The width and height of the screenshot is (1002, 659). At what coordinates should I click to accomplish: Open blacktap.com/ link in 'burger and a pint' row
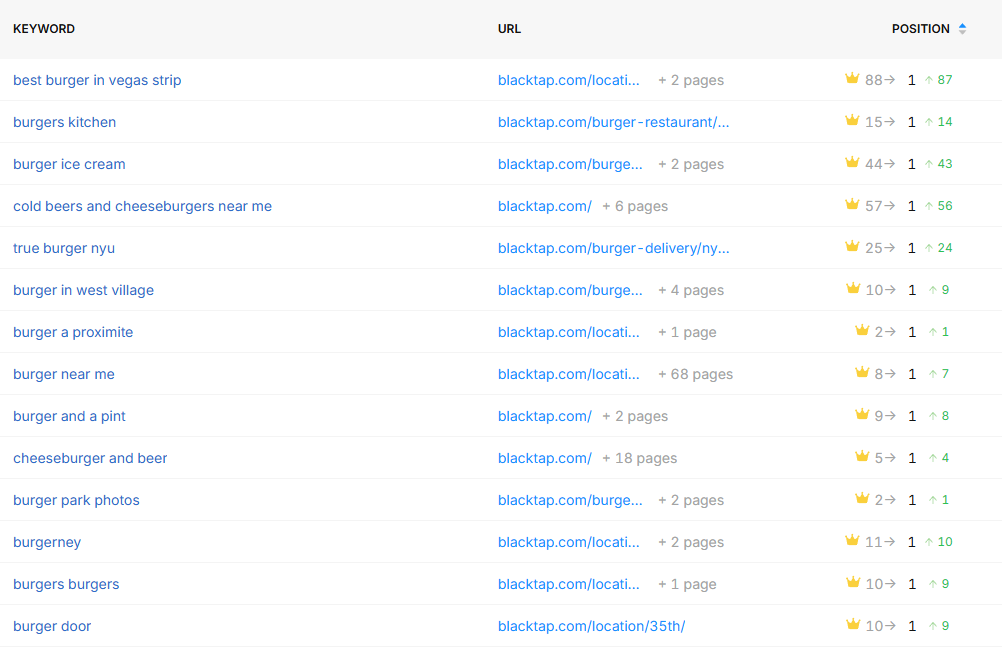(x=544, y=416)
